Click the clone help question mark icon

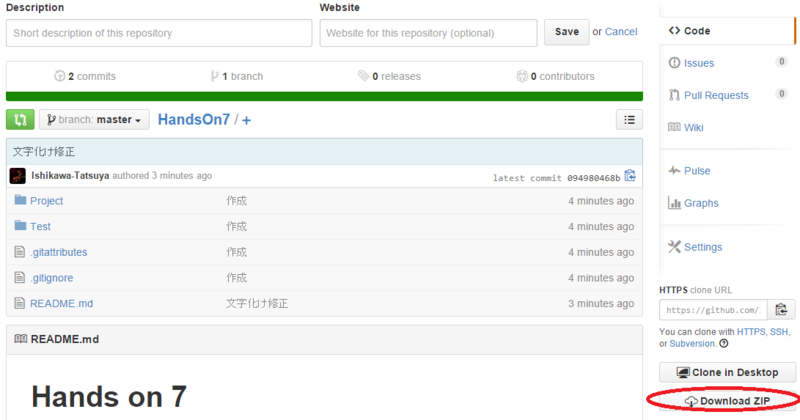point(724,343)
